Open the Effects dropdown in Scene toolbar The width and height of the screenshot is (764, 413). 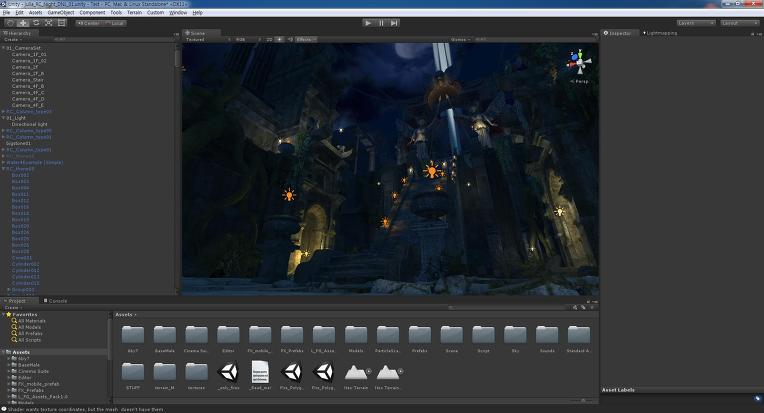(x=306, y=39)
